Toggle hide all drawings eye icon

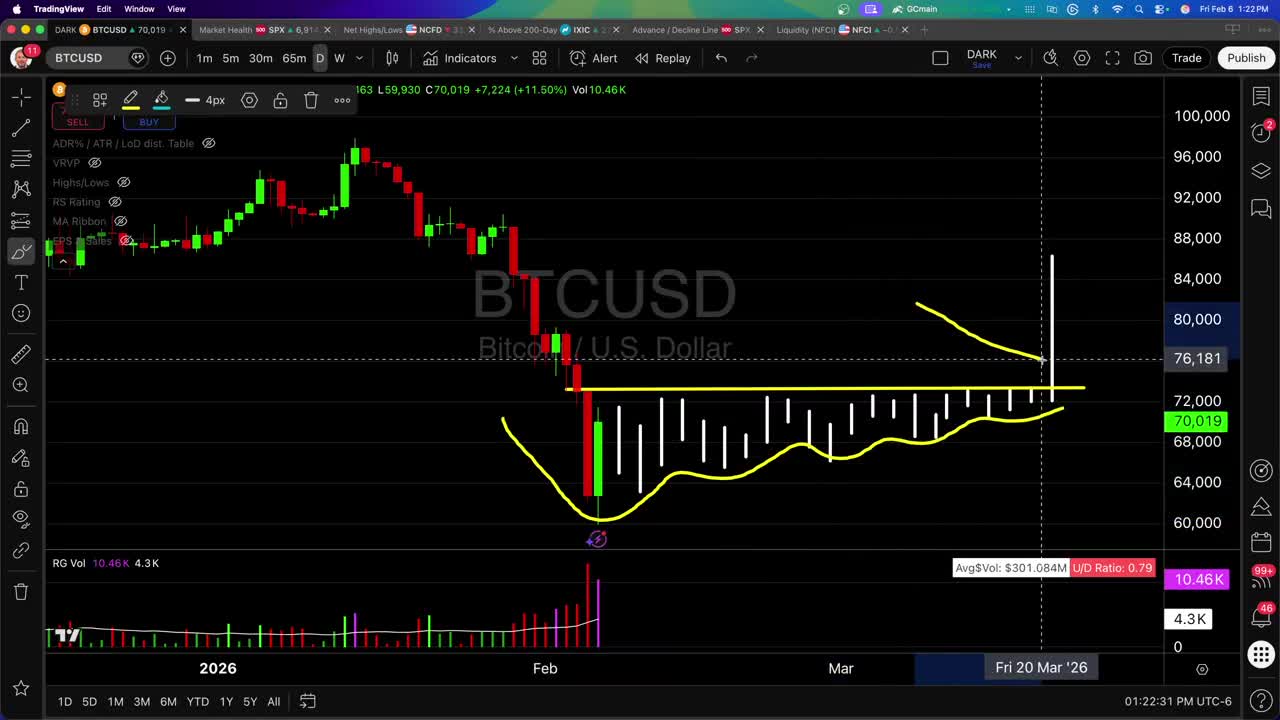tap(20, 519)
